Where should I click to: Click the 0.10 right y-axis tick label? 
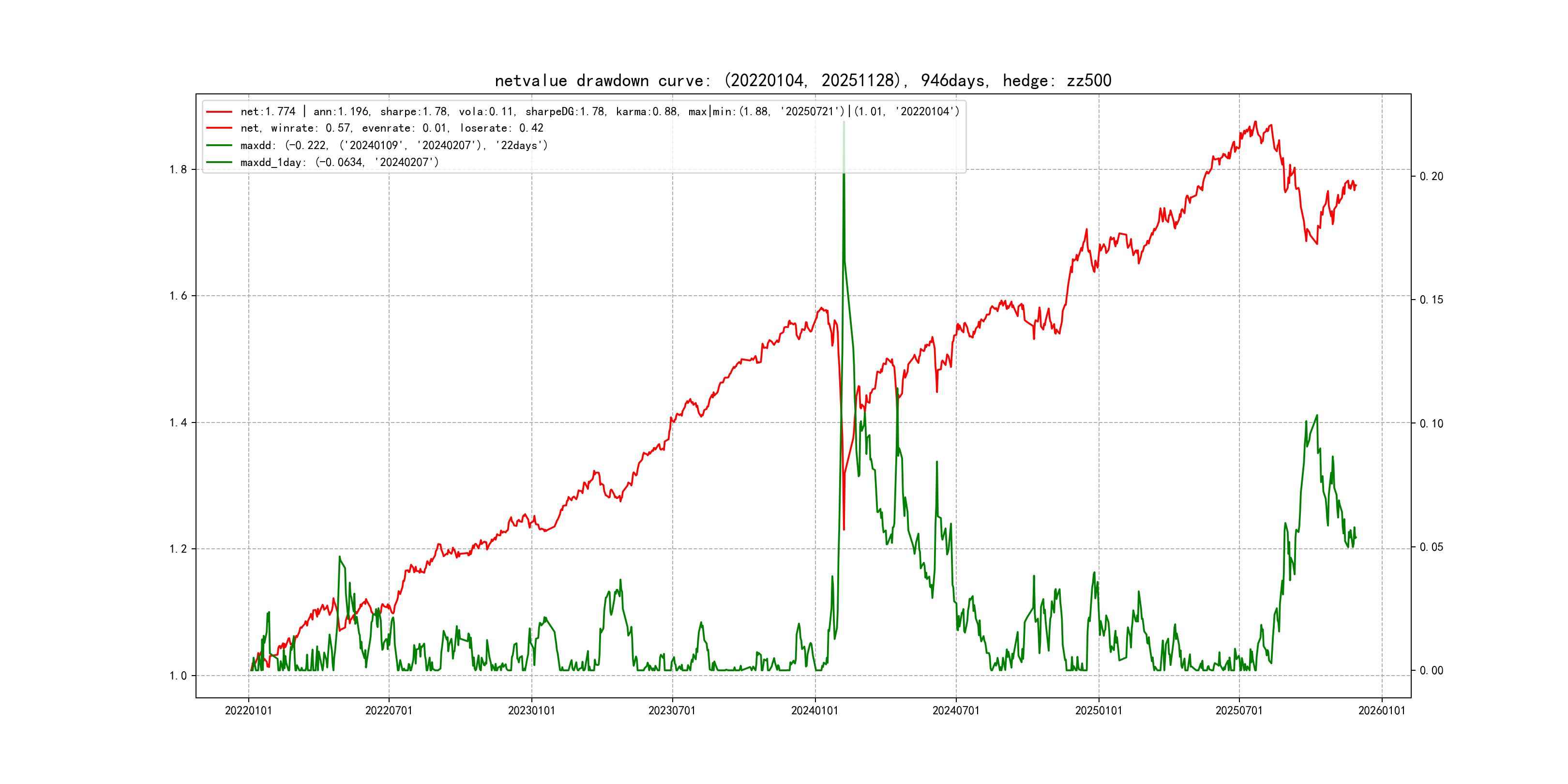[1431, 423]
